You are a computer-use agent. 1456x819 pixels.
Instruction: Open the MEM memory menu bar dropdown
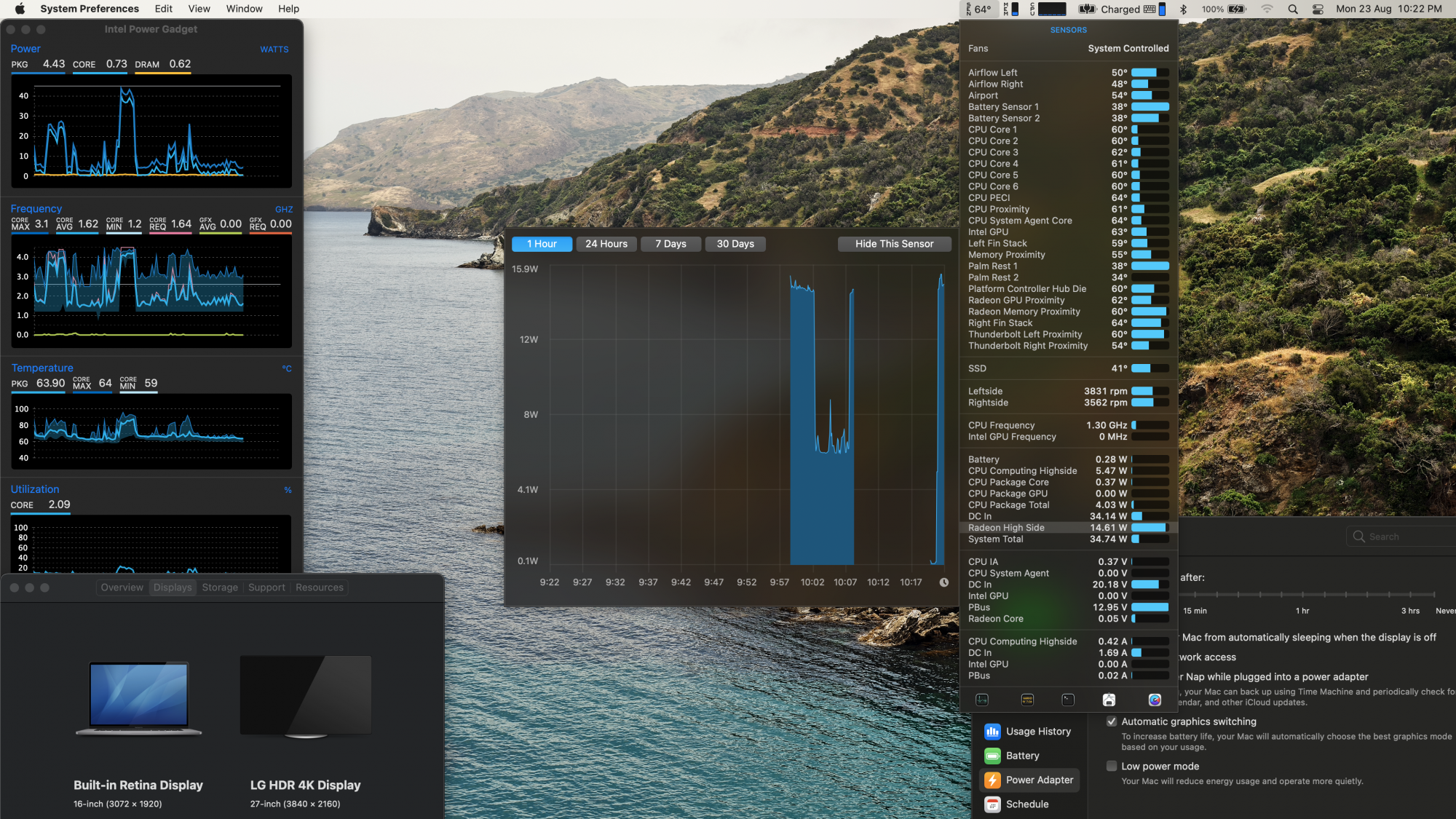(1011, 9)
